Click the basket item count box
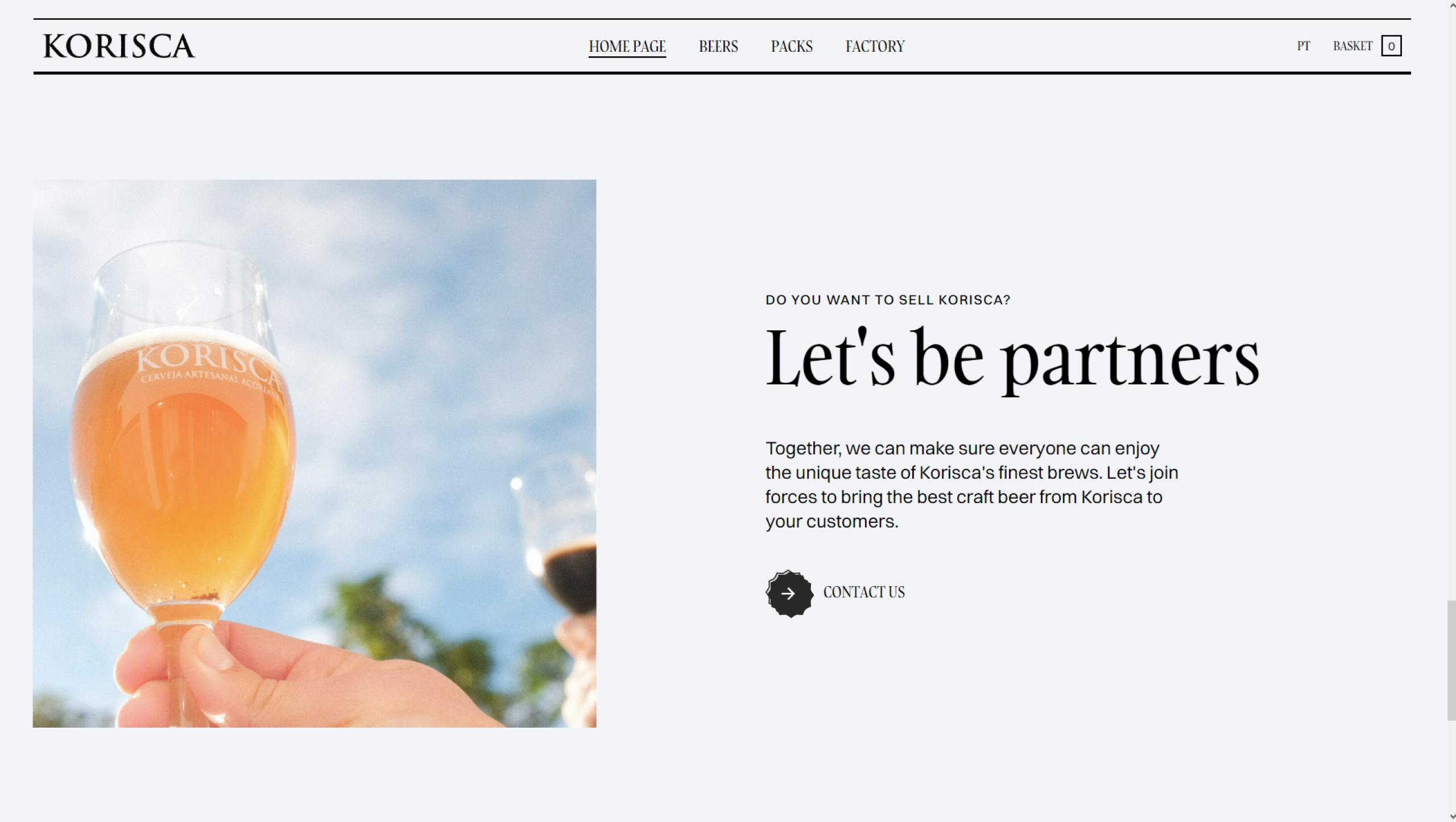Screen dimensions: 1456x822 pyautogui.click(x=1391, y=46)
